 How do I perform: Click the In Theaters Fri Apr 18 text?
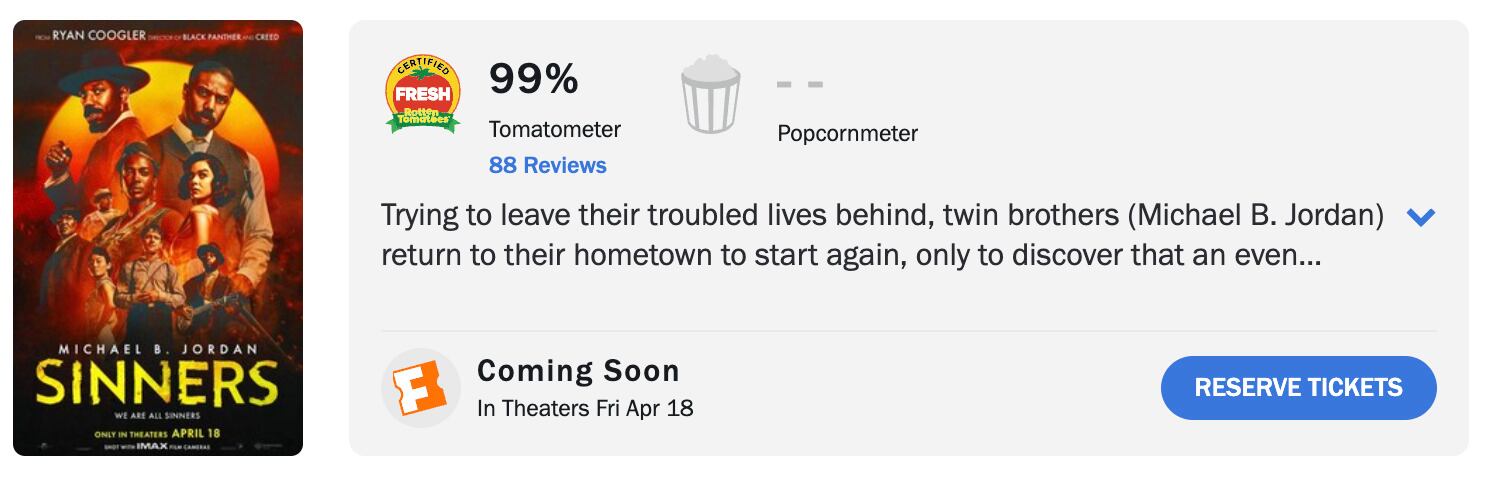tap(585, 408)
